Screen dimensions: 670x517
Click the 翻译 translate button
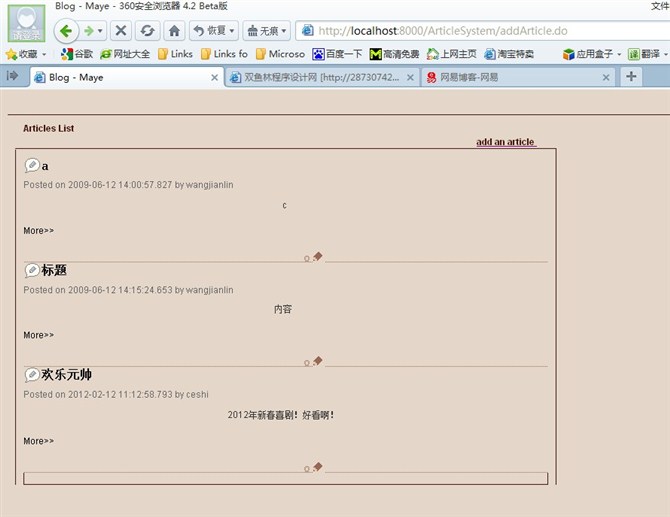pos(644,54)
